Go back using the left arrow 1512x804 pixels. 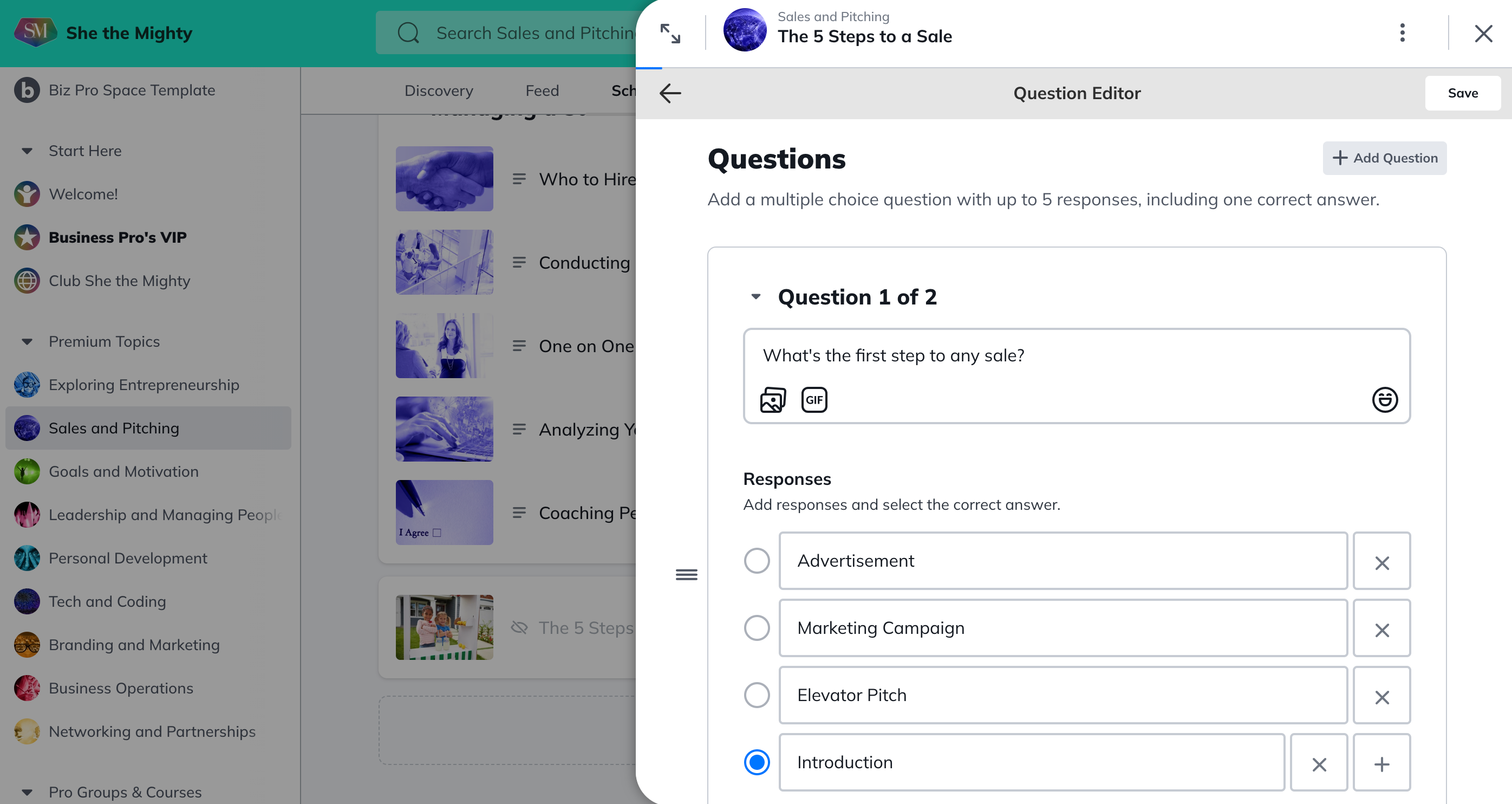coord(670,93)
